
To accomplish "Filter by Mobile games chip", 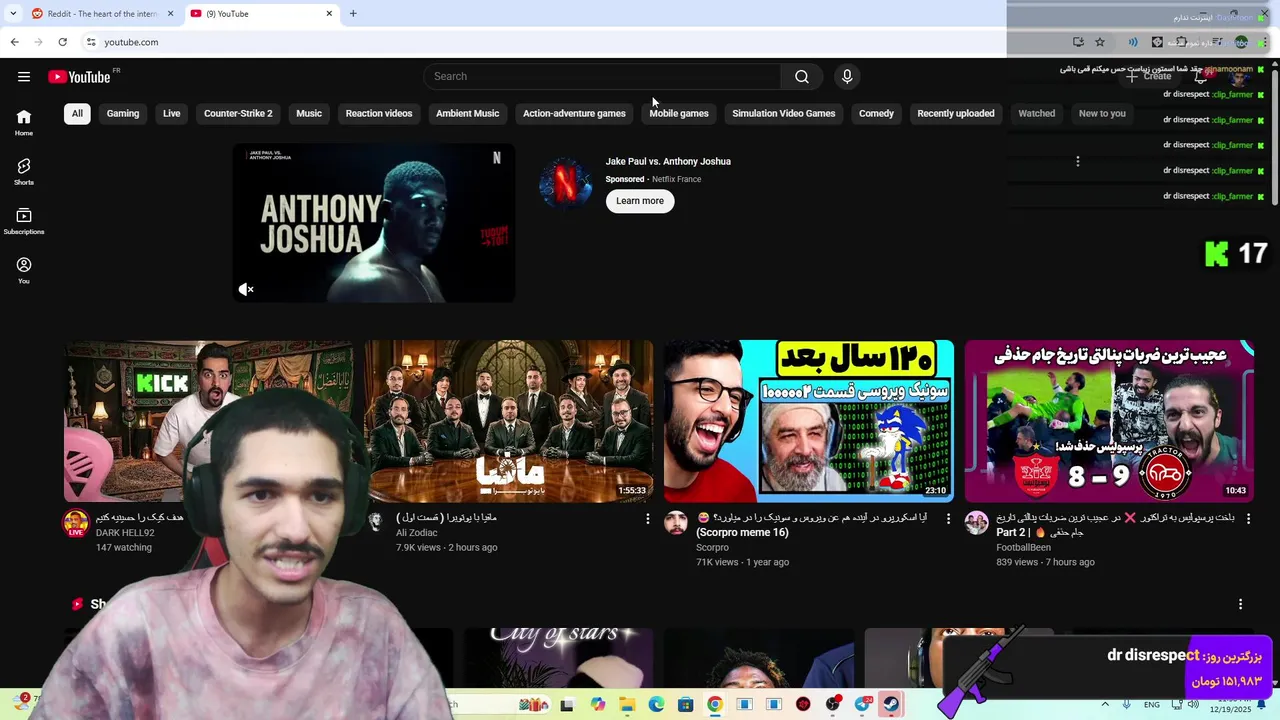I will coord(679,113).
